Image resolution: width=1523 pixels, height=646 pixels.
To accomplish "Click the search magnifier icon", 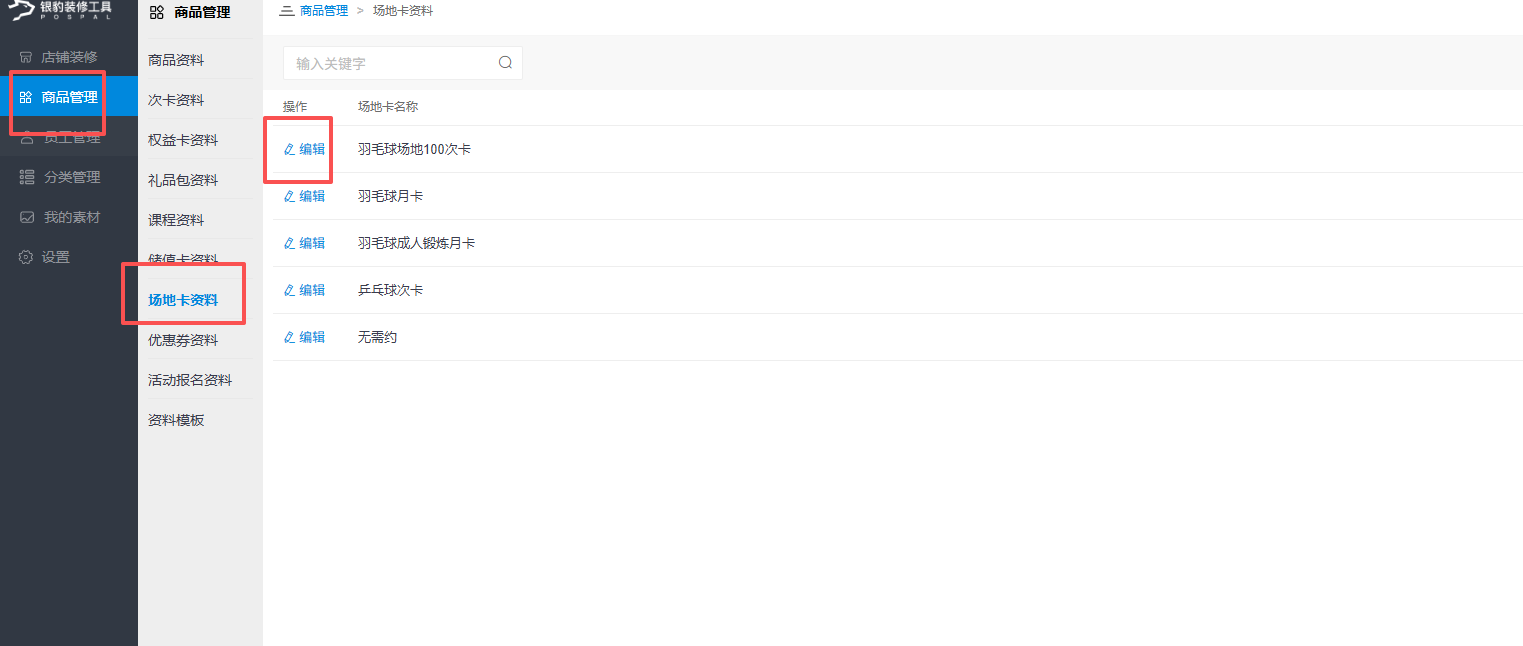I will (x=505, y=63).
